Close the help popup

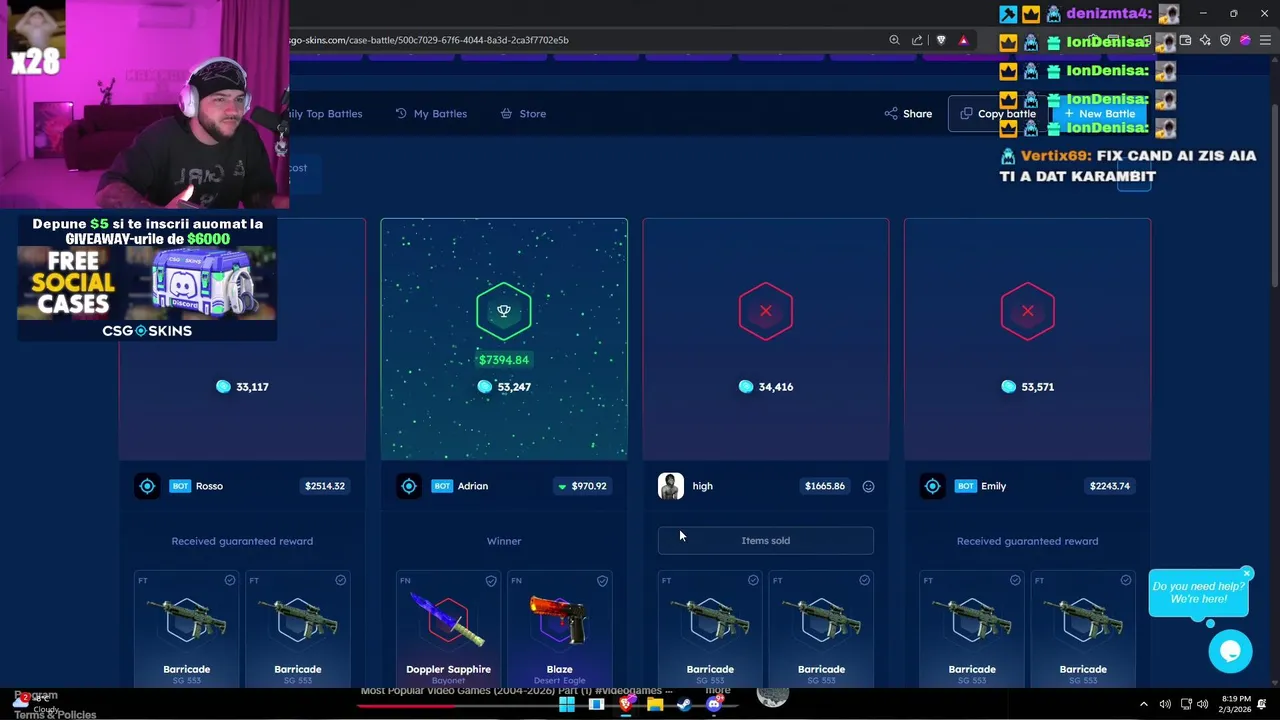click(x=1246, y=574)
